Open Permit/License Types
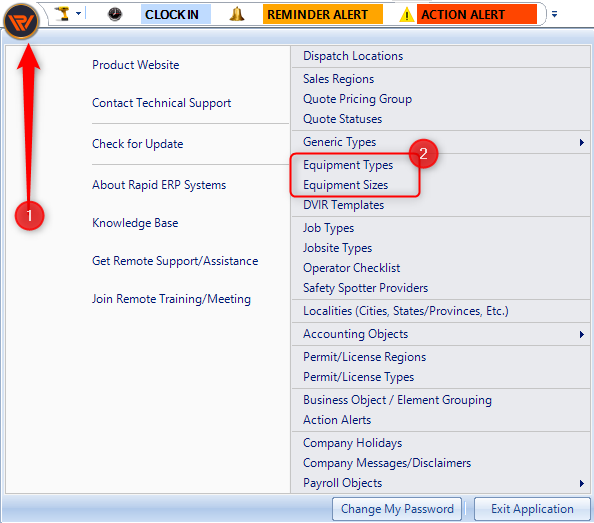 coord(441,377)
